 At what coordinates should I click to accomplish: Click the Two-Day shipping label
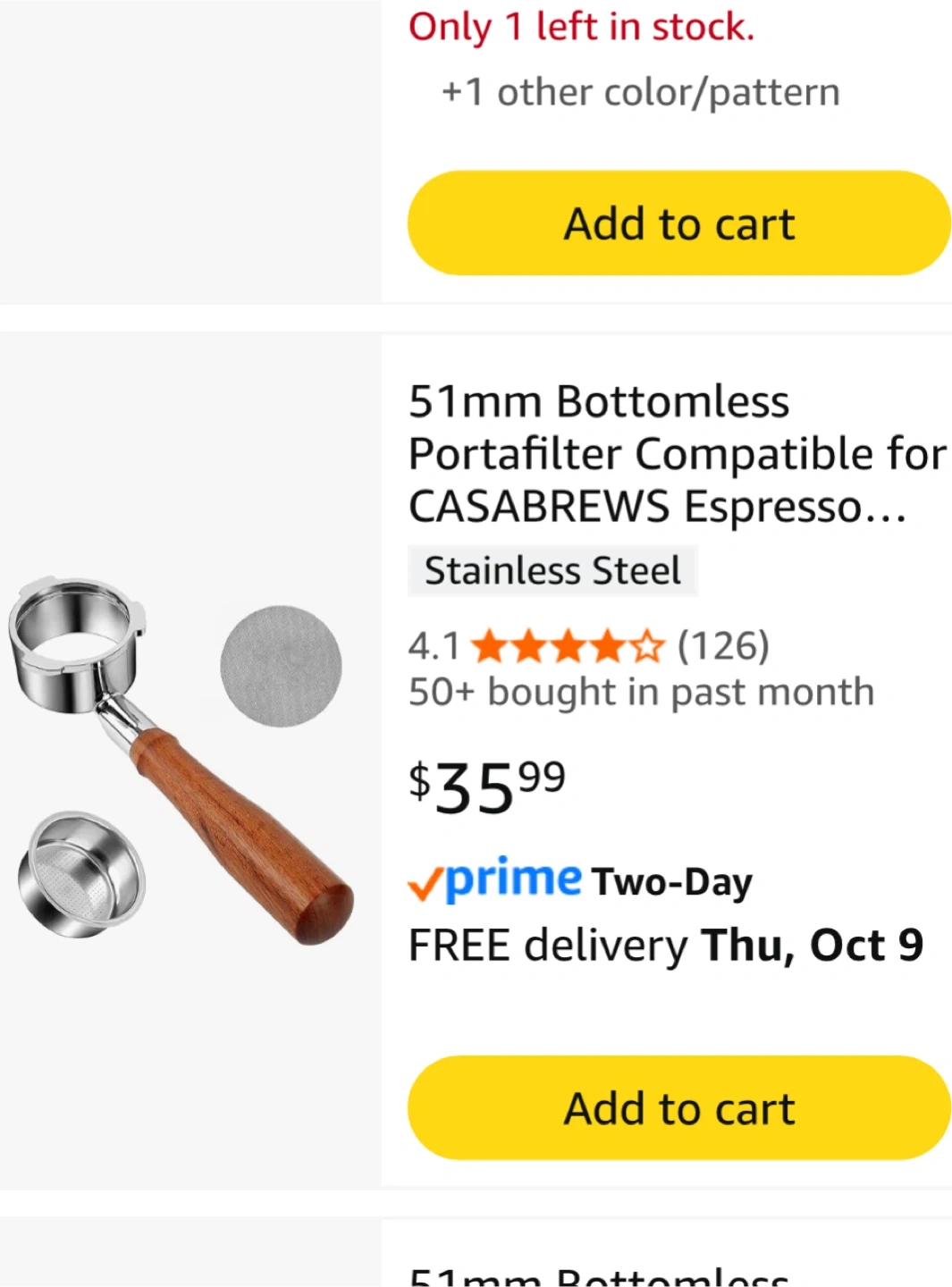tap(671, 882)
